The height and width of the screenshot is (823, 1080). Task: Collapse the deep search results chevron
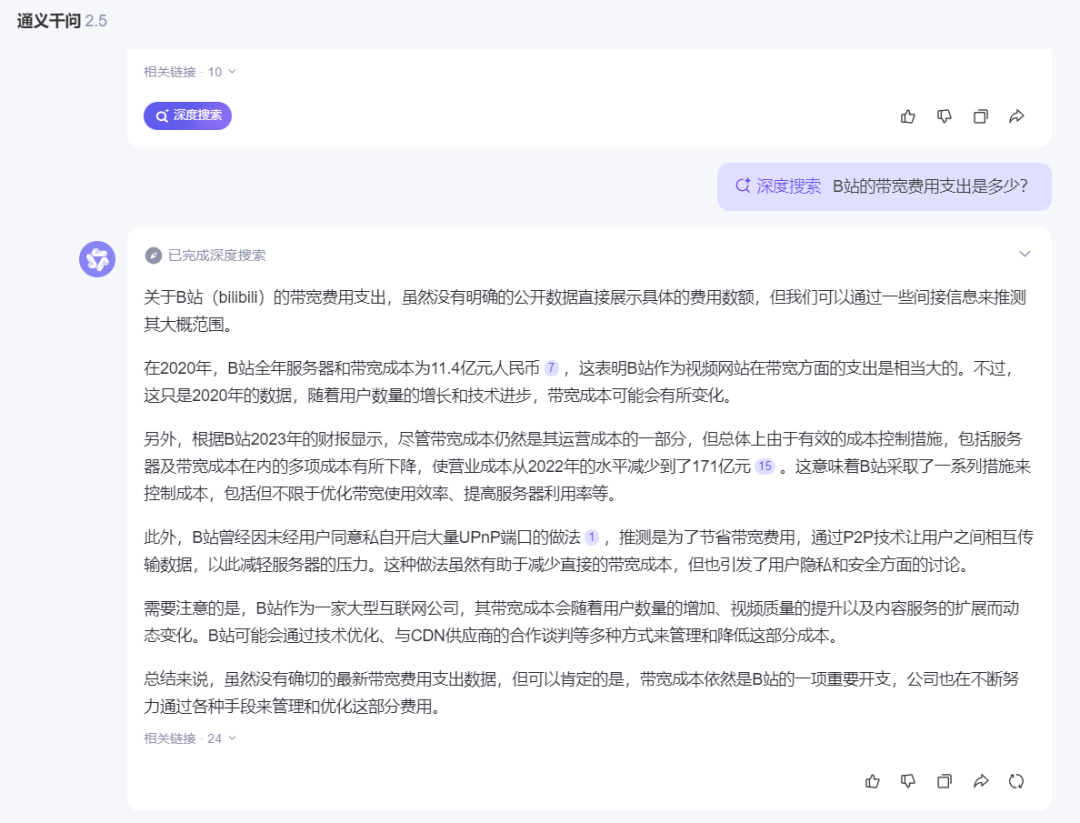[x=1025, y=254]
